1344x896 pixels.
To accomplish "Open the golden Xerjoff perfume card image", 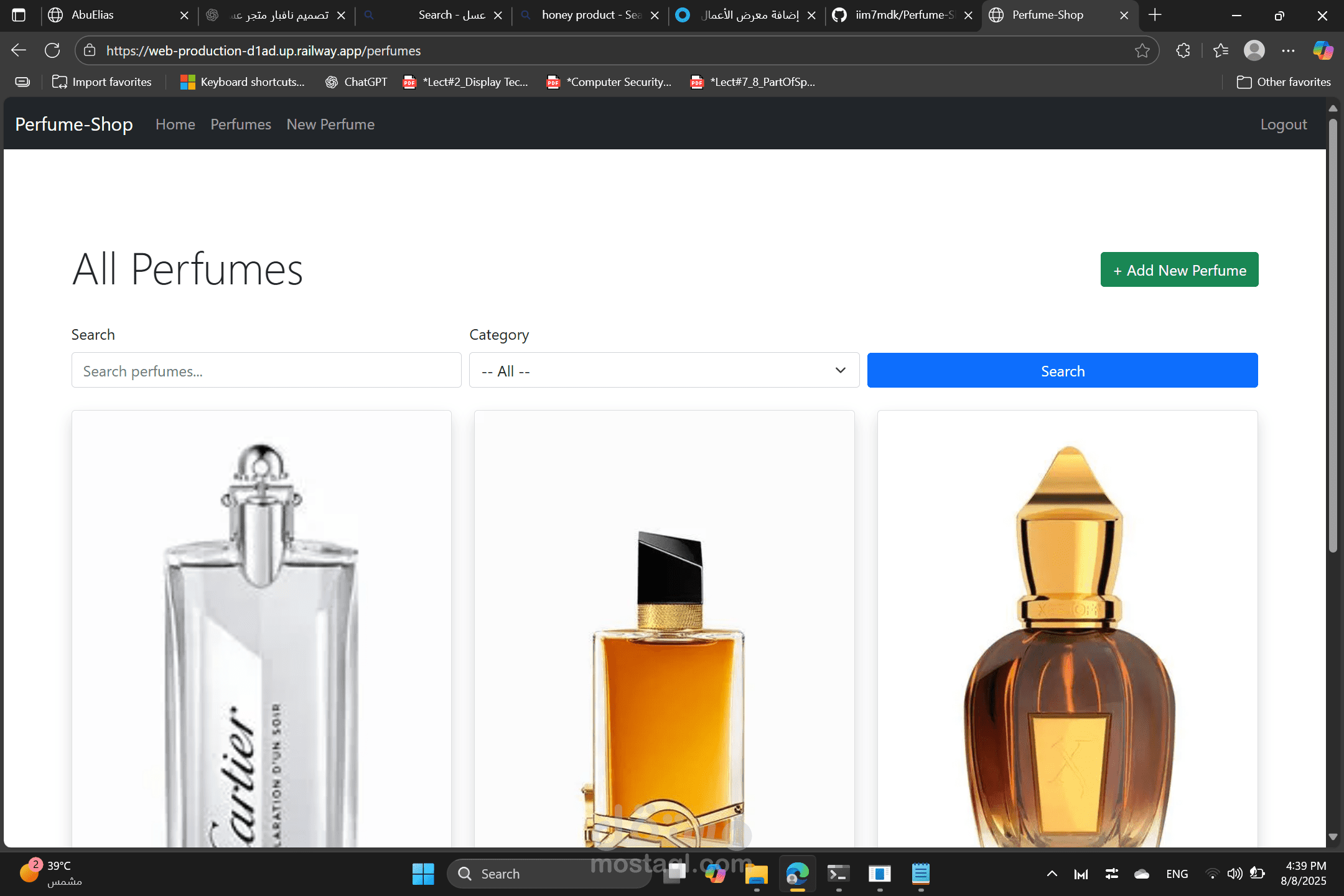I will point(1067,628).
